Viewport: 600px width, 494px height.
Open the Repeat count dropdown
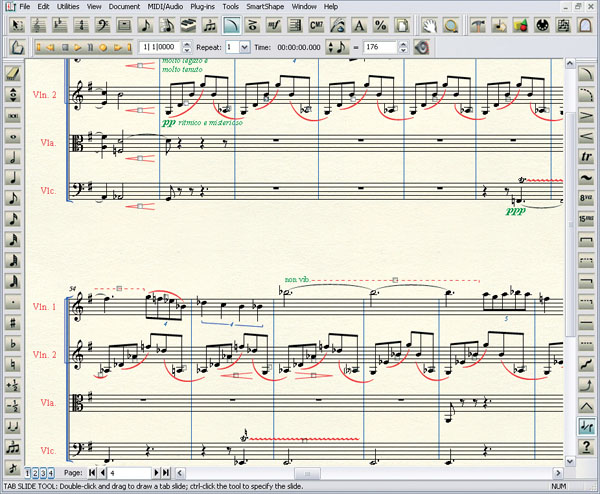click(x=244, y=47)
